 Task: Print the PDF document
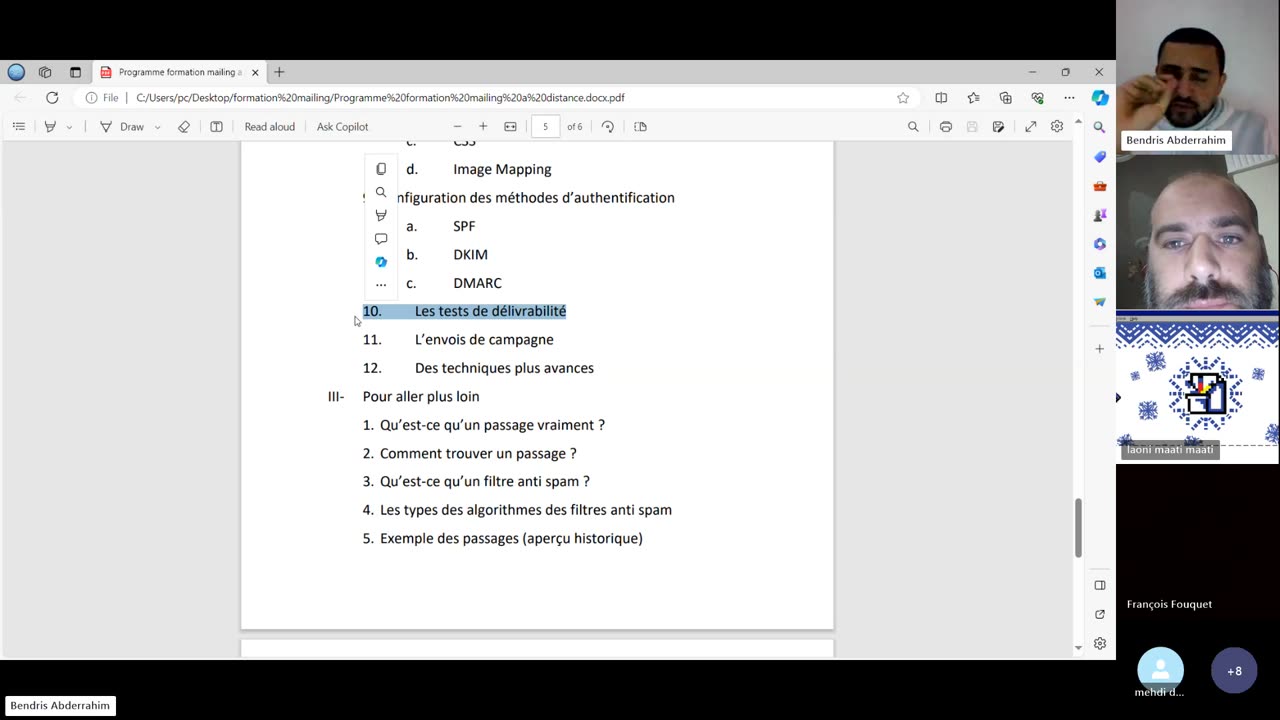[946, 127]
